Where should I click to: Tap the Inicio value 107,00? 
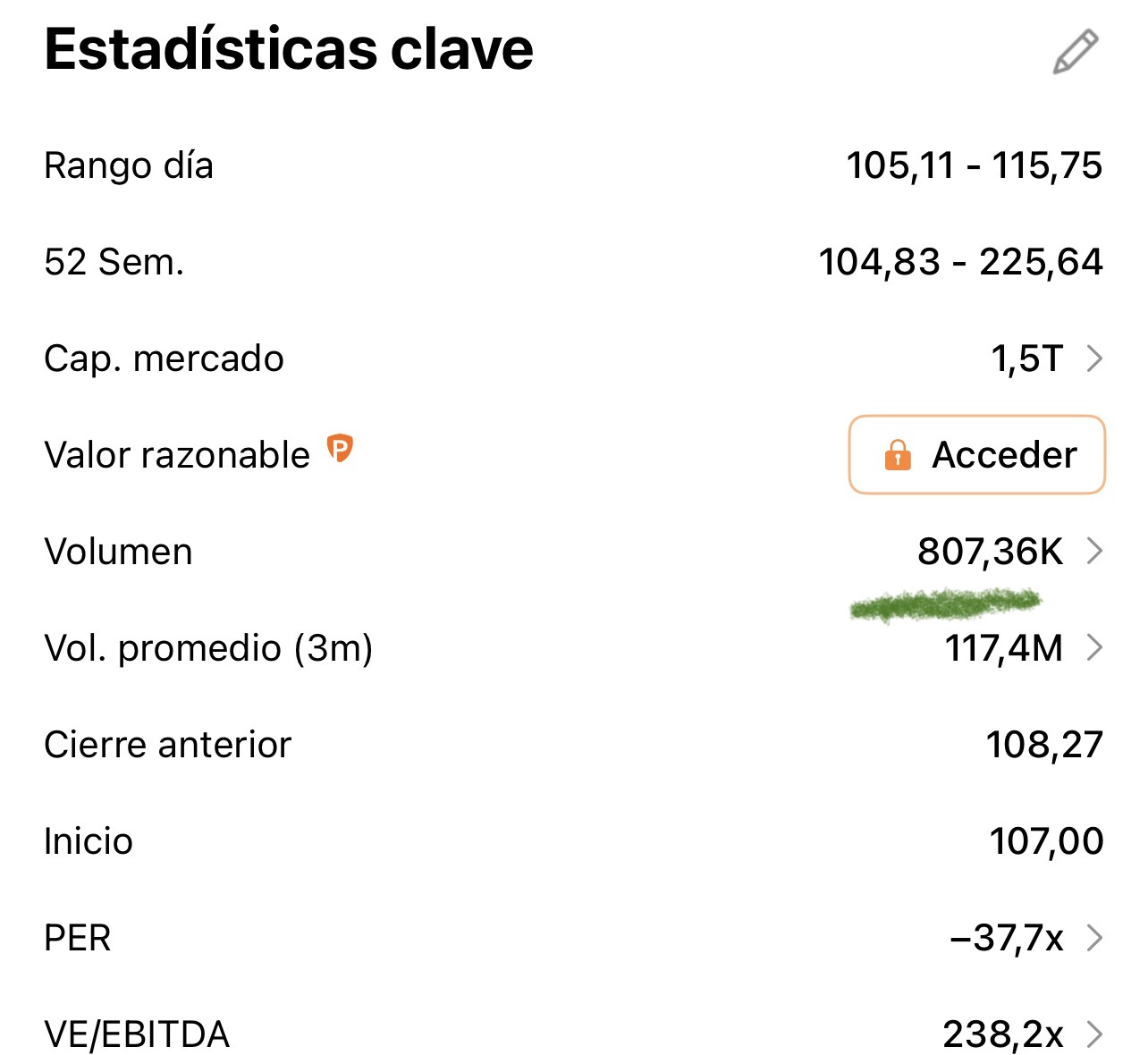coord(1046,841)
